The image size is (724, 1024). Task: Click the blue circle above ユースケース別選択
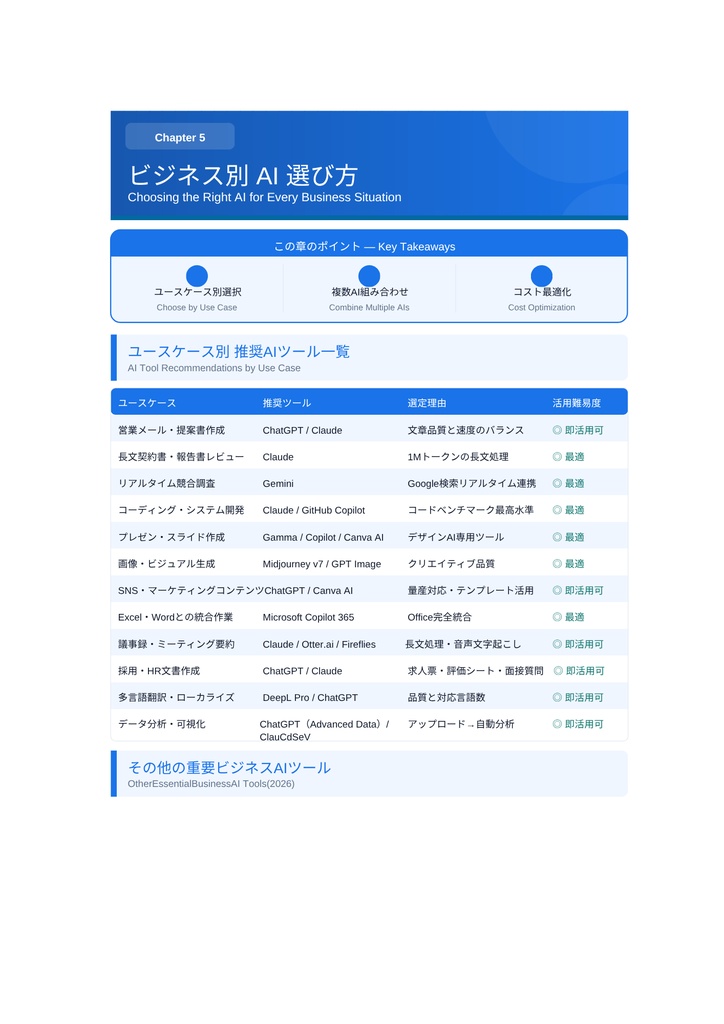click(197, 276)
